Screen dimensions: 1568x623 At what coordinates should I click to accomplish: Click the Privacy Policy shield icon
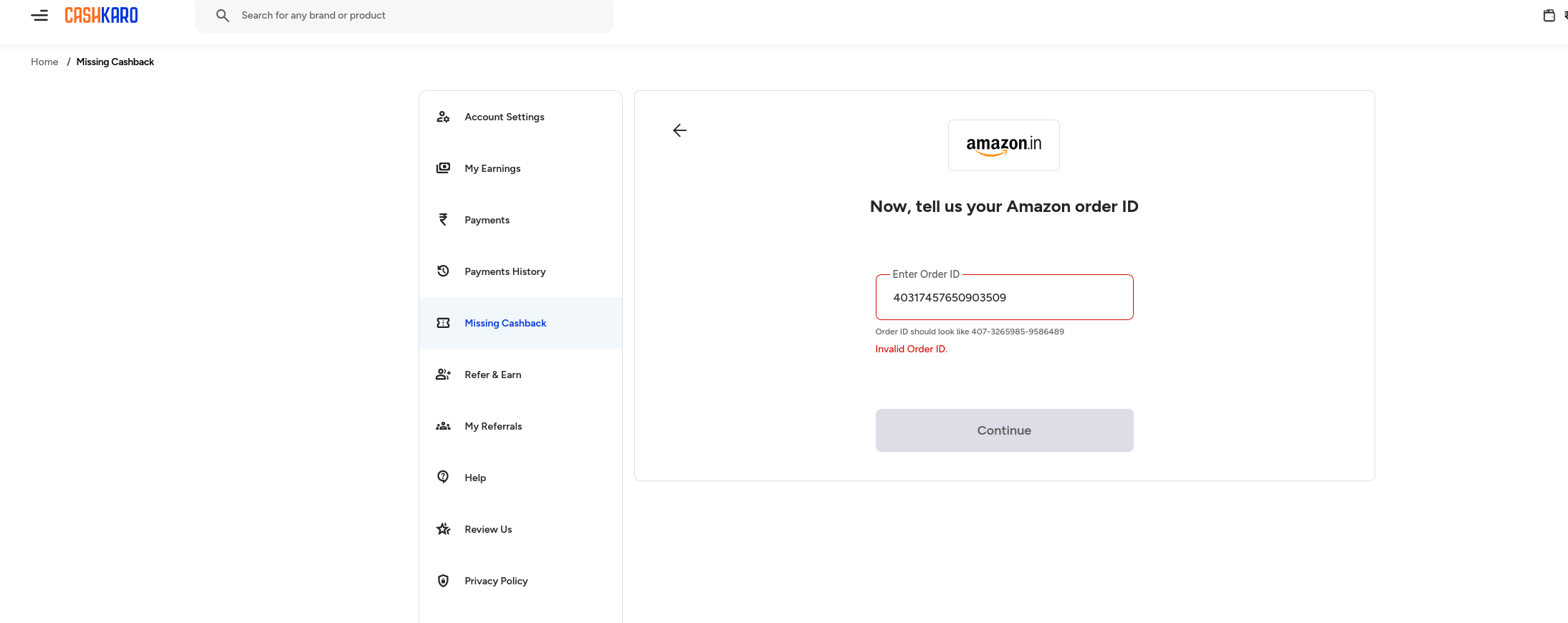[x=443, y=581]
